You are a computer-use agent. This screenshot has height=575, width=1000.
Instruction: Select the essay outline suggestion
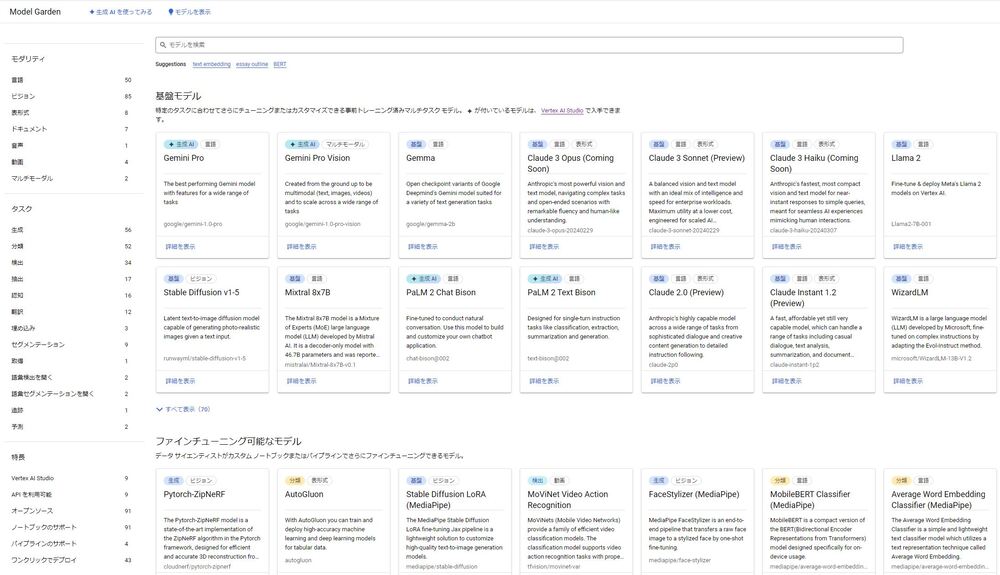tap(252, 64)
